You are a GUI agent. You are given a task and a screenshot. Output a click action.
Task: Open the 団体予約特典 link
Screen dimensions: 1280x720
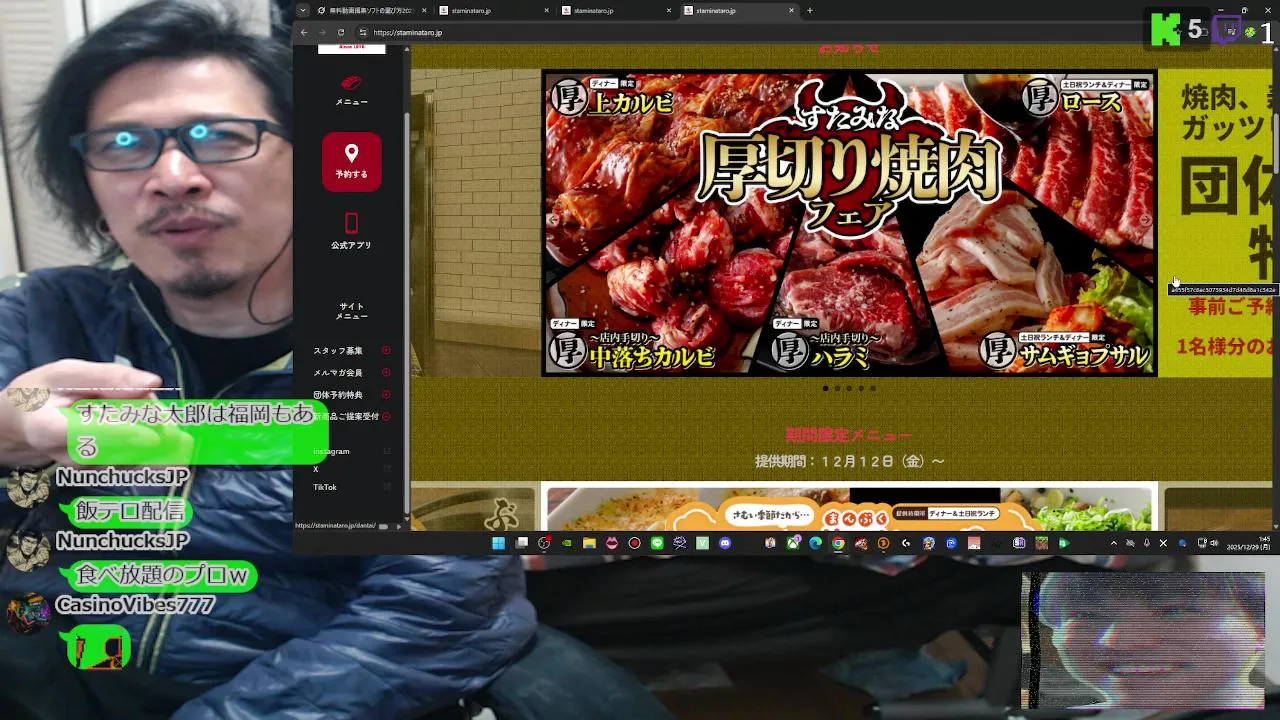[x=338, y=395]
